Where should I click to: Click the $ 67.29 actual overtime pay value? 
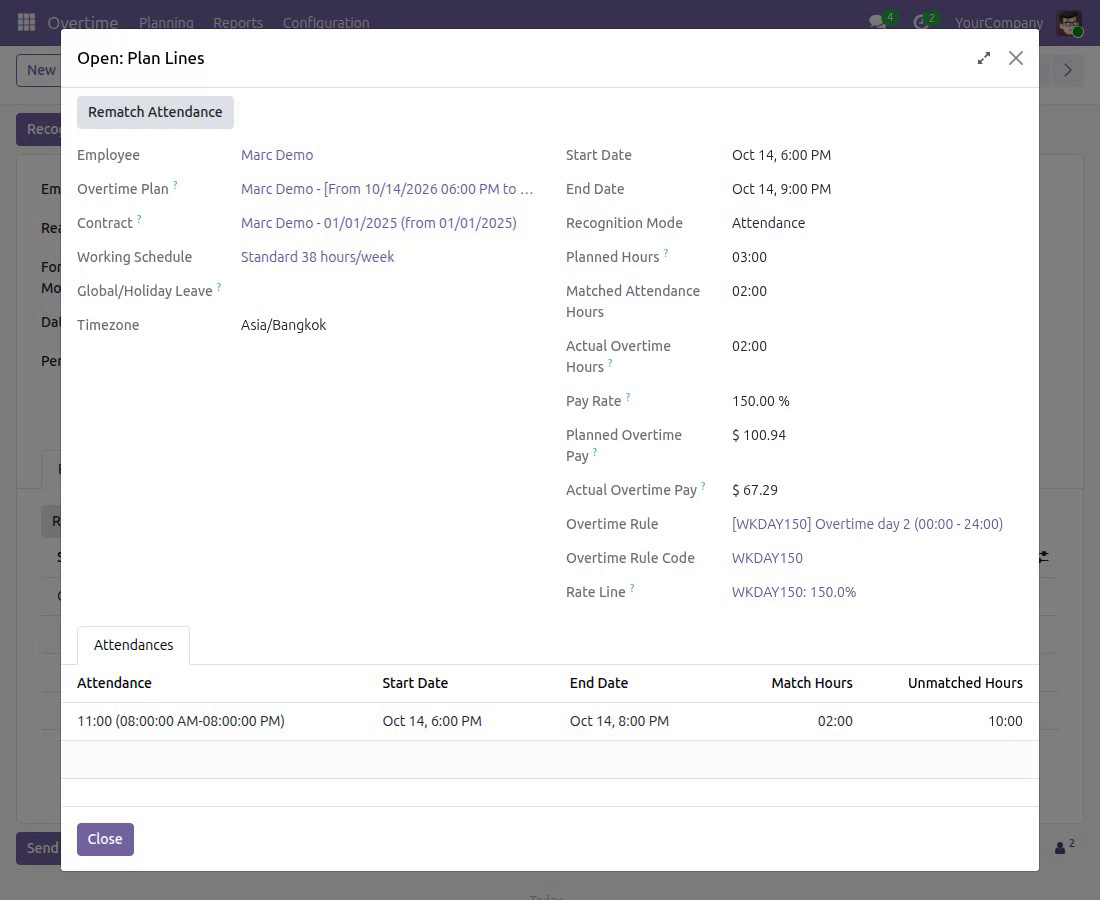click(754, 490)
